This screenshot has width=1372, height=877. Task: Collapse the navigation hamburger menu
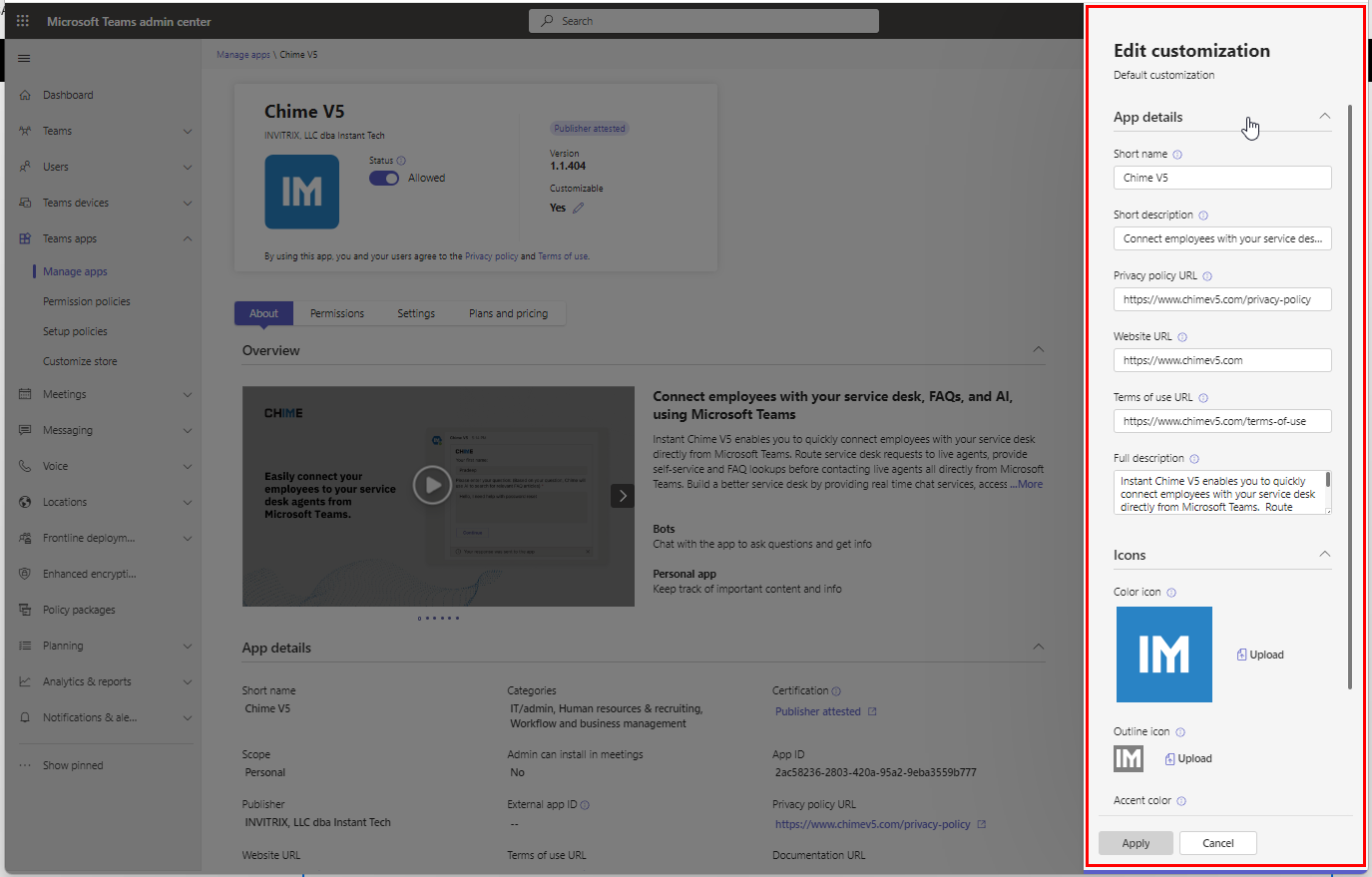click(x=24, y=58)
